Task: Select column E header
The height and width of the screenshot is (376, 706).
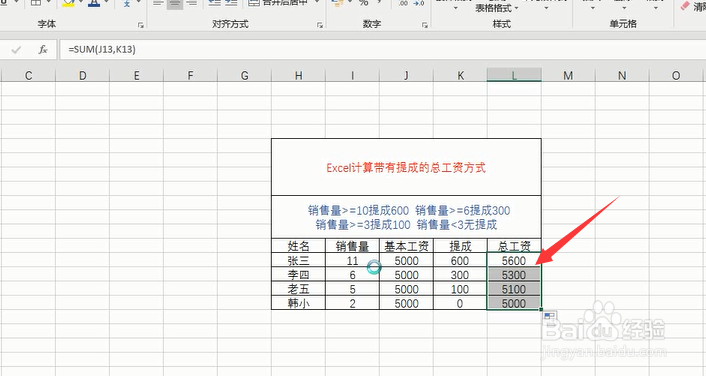Action: [136, 75]
